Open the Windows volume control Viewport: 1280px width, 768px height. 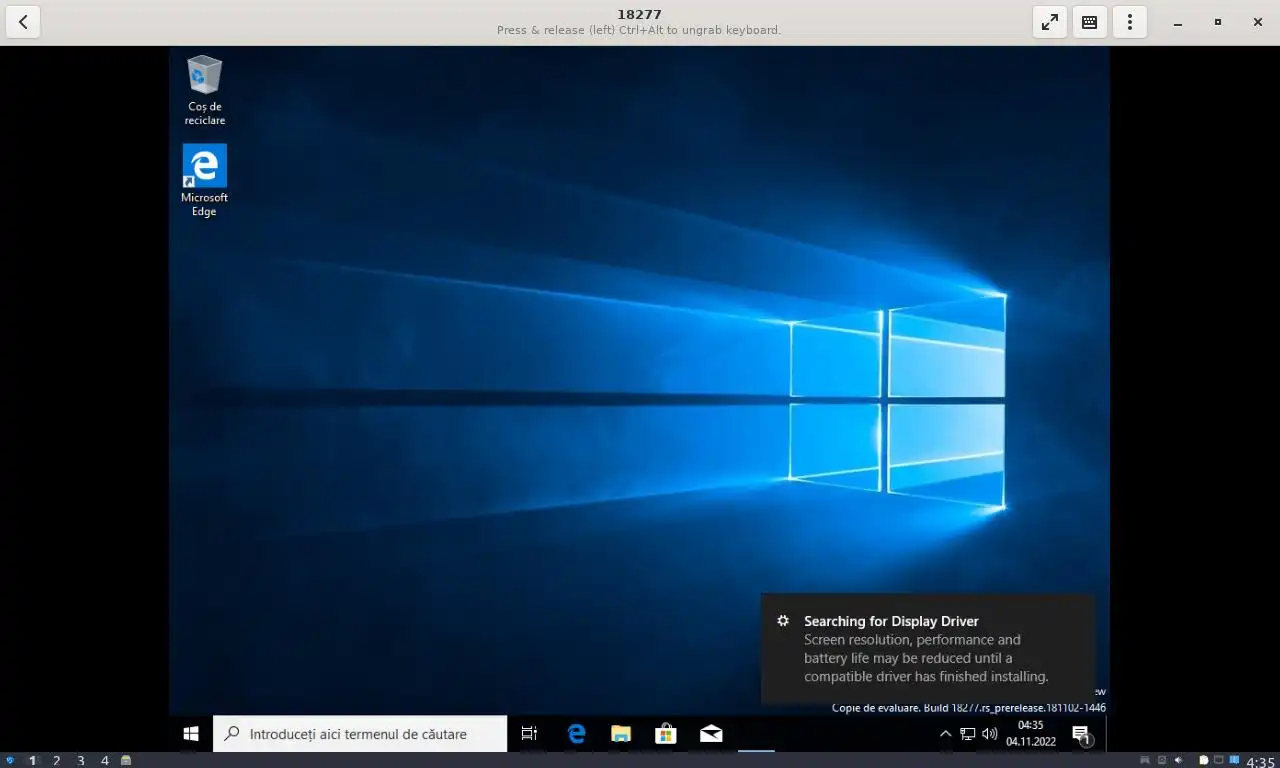pyautogui.click(x=990, y=734)
